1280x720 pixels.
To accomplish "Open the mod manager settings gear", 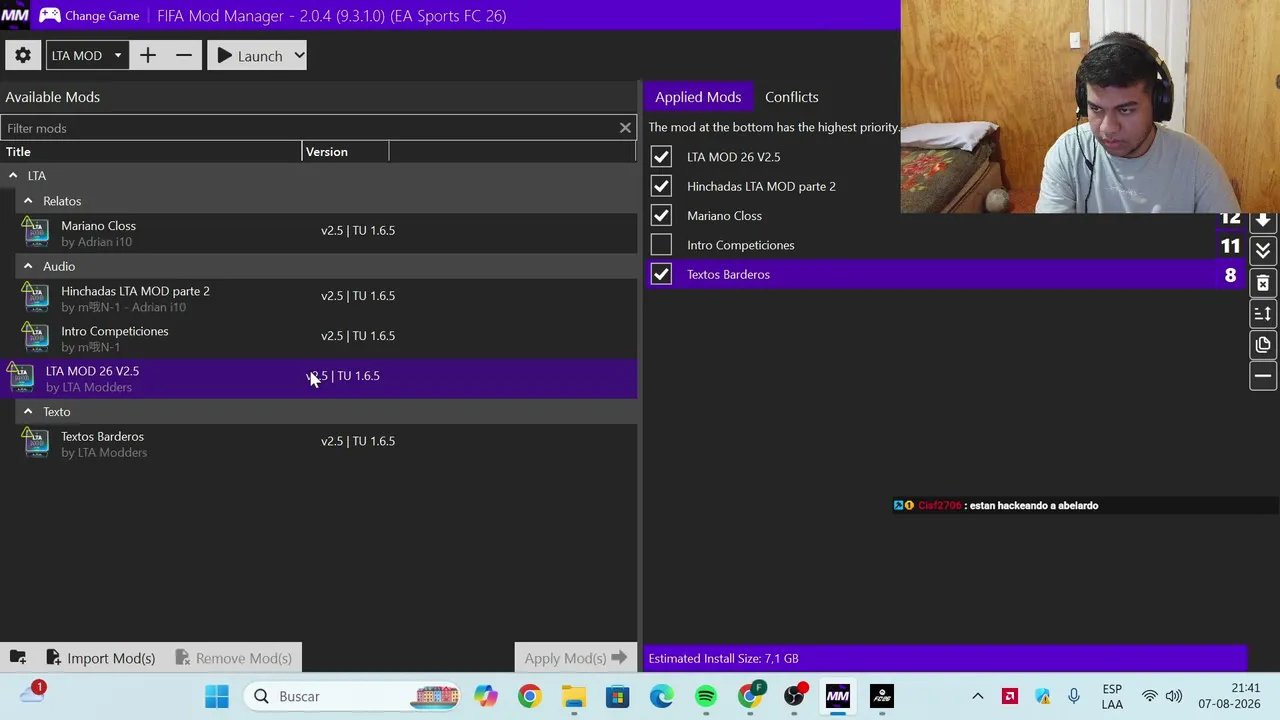I will (x=23, y=56).
